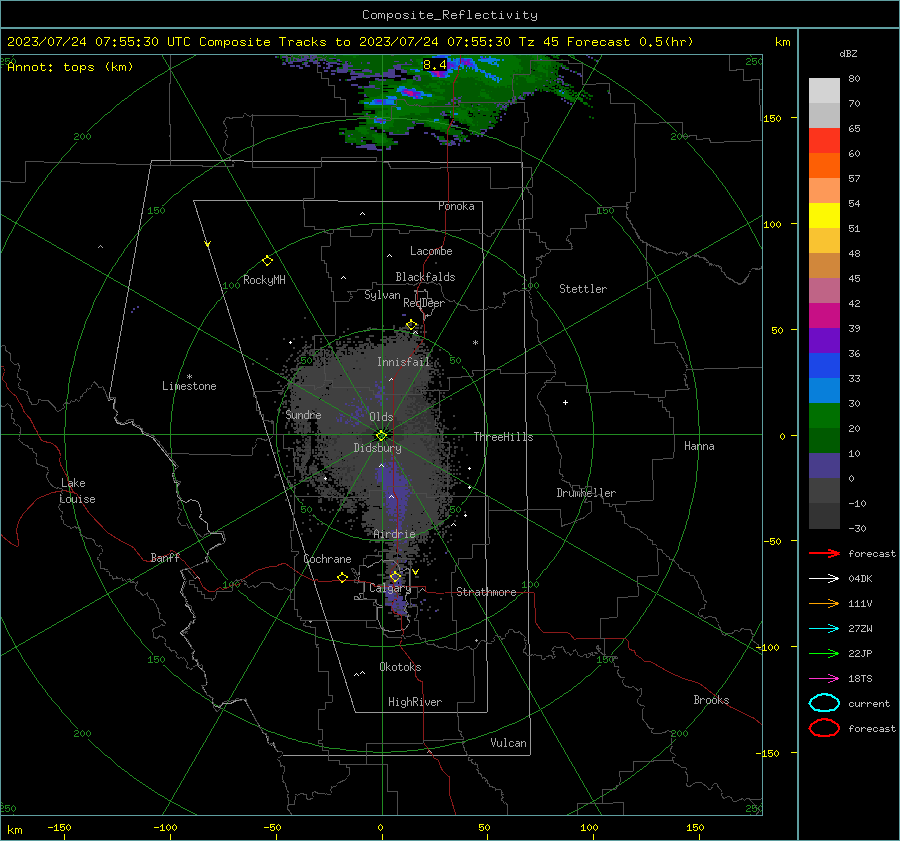Image resolution: width=900 pixels, height=841 pixels.
Task: Click the yellow arrow marker east of Calgary's diamond
Action: click(415, 572)
